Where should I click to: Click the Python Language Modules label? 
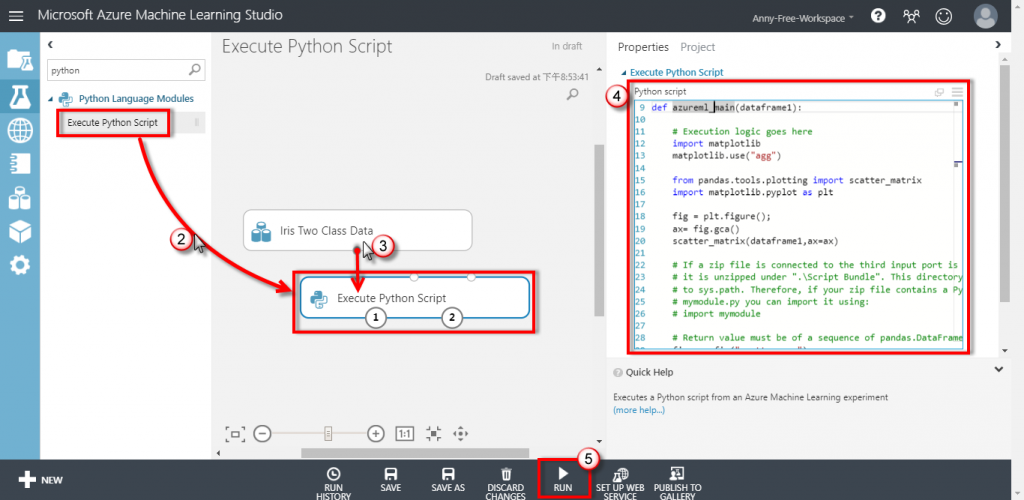(x=136, y=99)
